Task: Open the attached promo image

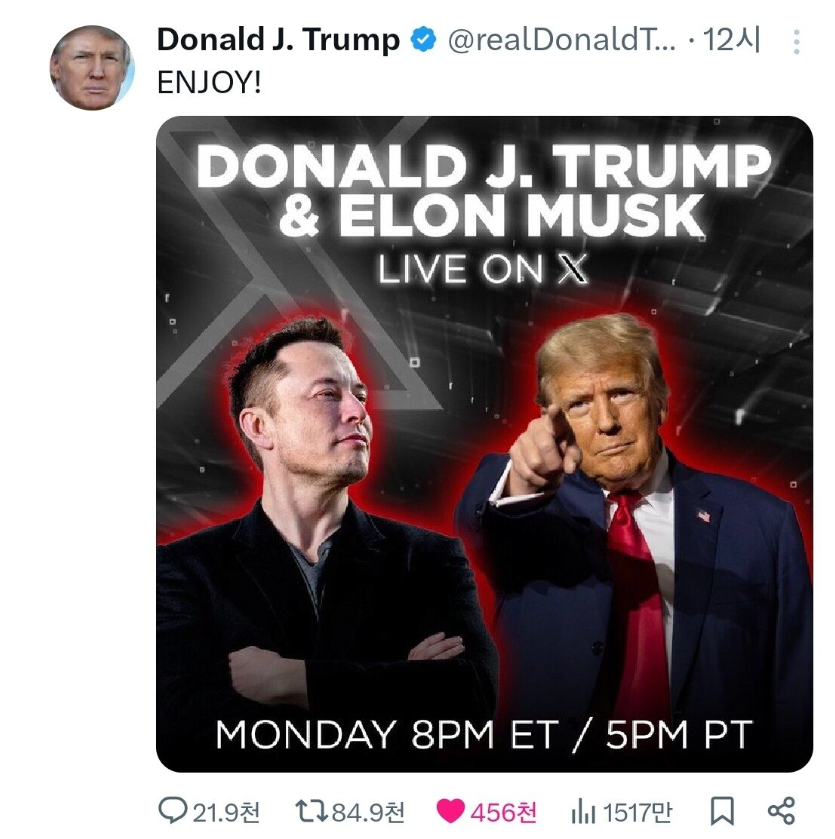Action: (x=484, y=444)
